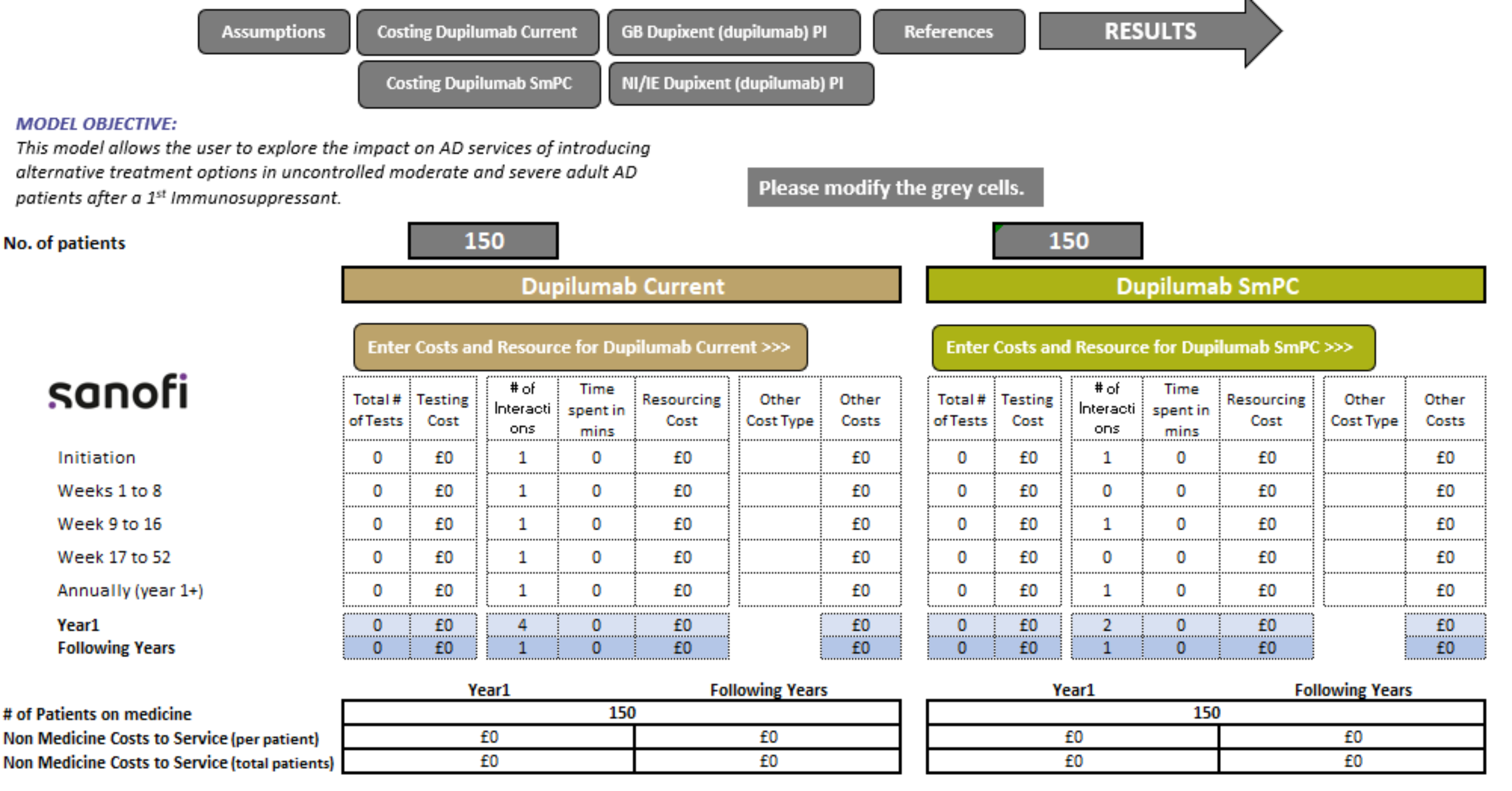The image size is (1512, 791).
Task: Click Non Medicine Costs (per patient) label
Action: tap(161, 738)
